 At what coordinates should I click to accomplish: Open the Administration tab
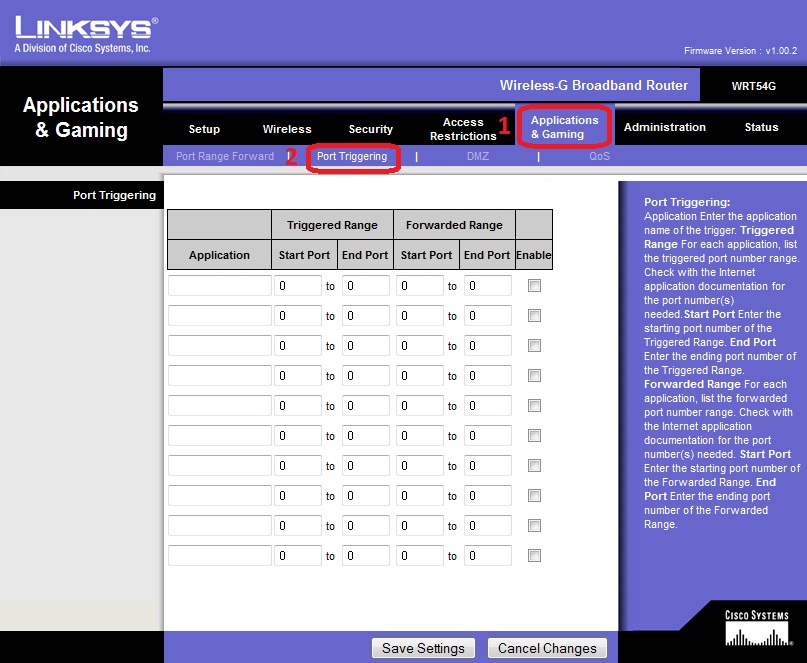664,127
